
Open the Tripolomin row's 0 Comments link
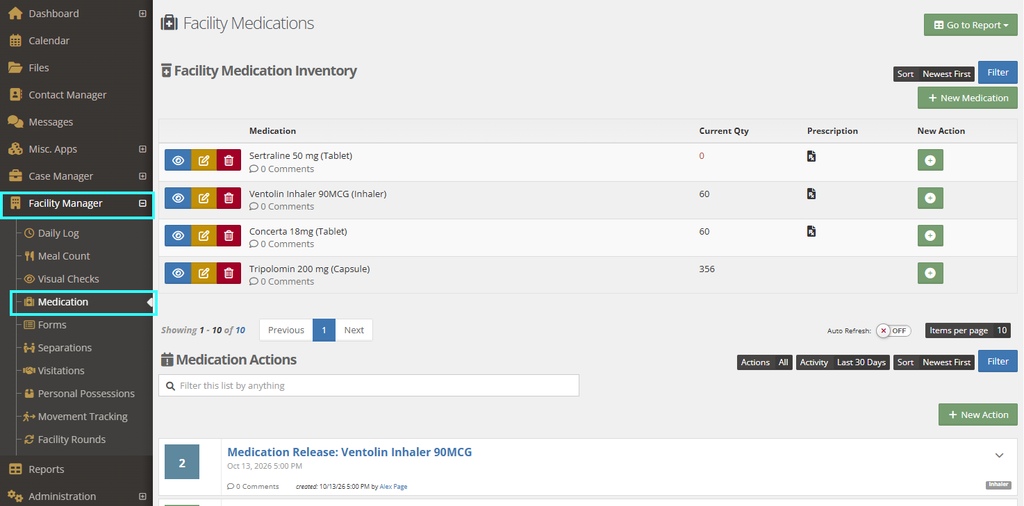pyautogui.click(x=281, y=281)
